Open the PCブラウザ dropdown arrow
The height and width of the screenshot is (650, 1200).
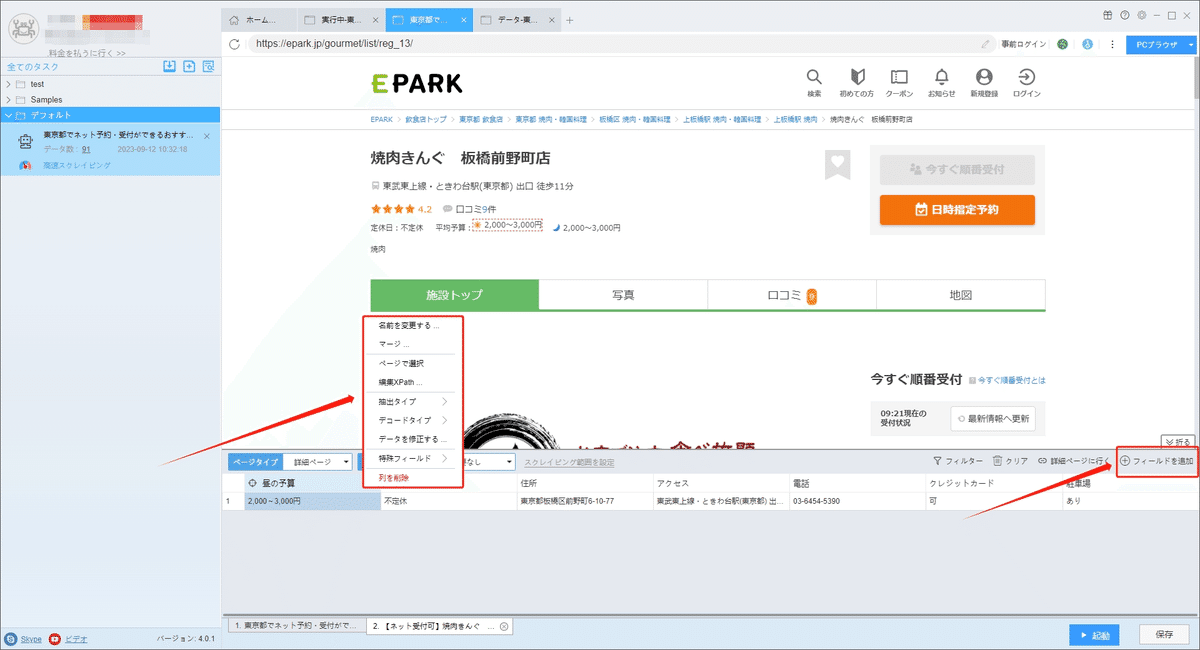[x=1190, y=44]
